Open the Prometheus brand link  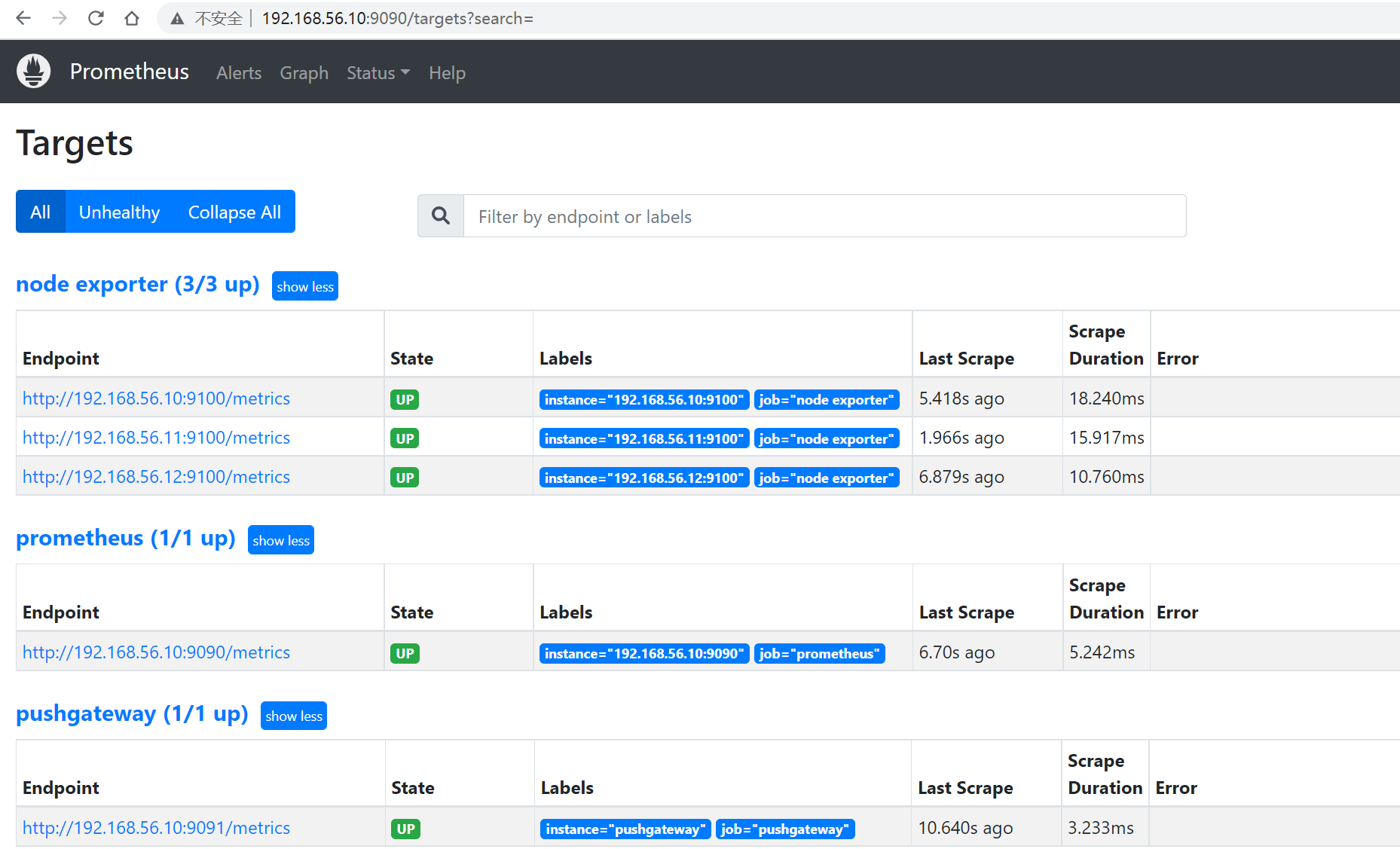130,72
